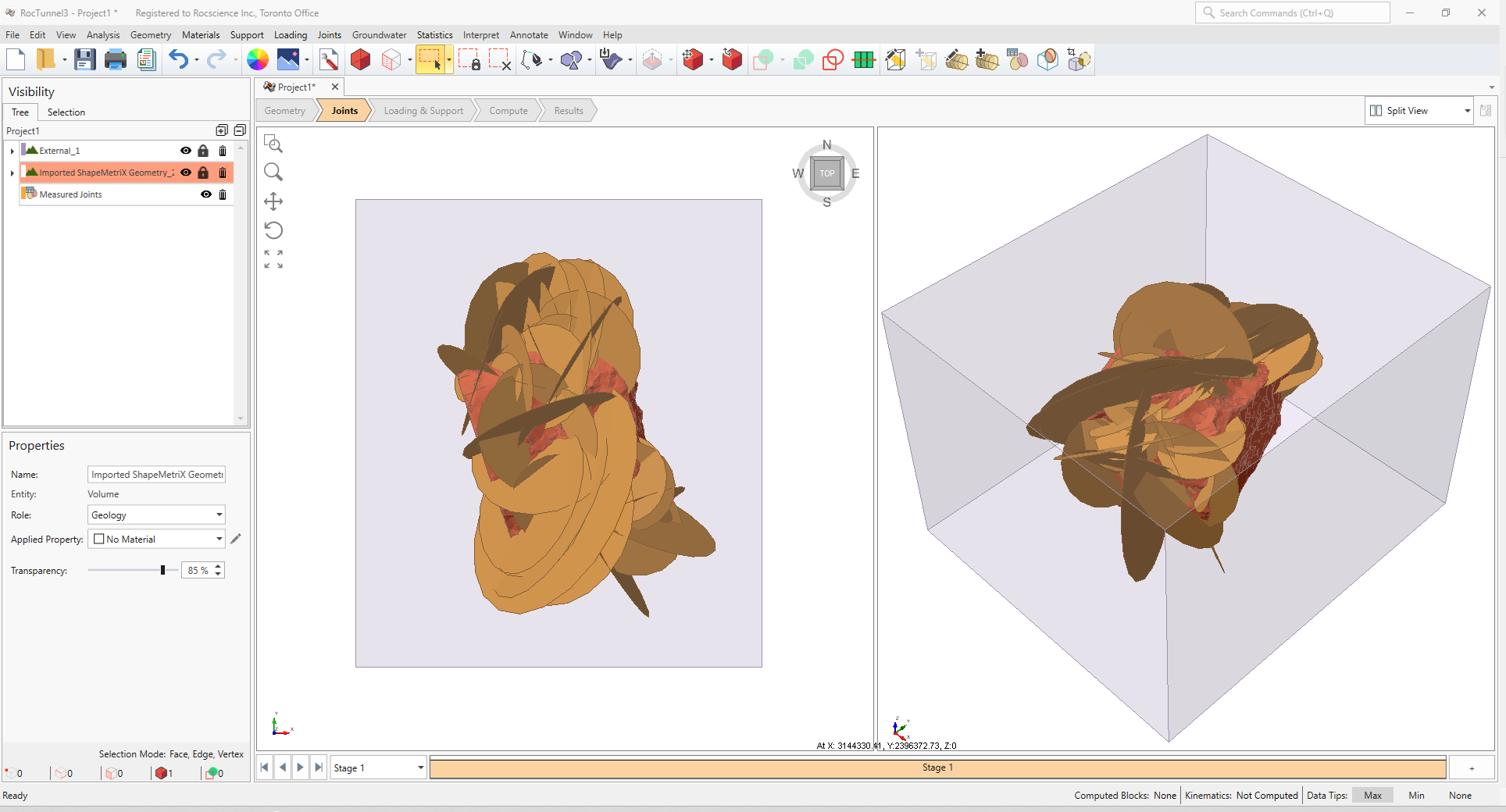Redo with the grey forward arrow
This screenshot has height=812, width=1506.
click(x=216, y=59)
